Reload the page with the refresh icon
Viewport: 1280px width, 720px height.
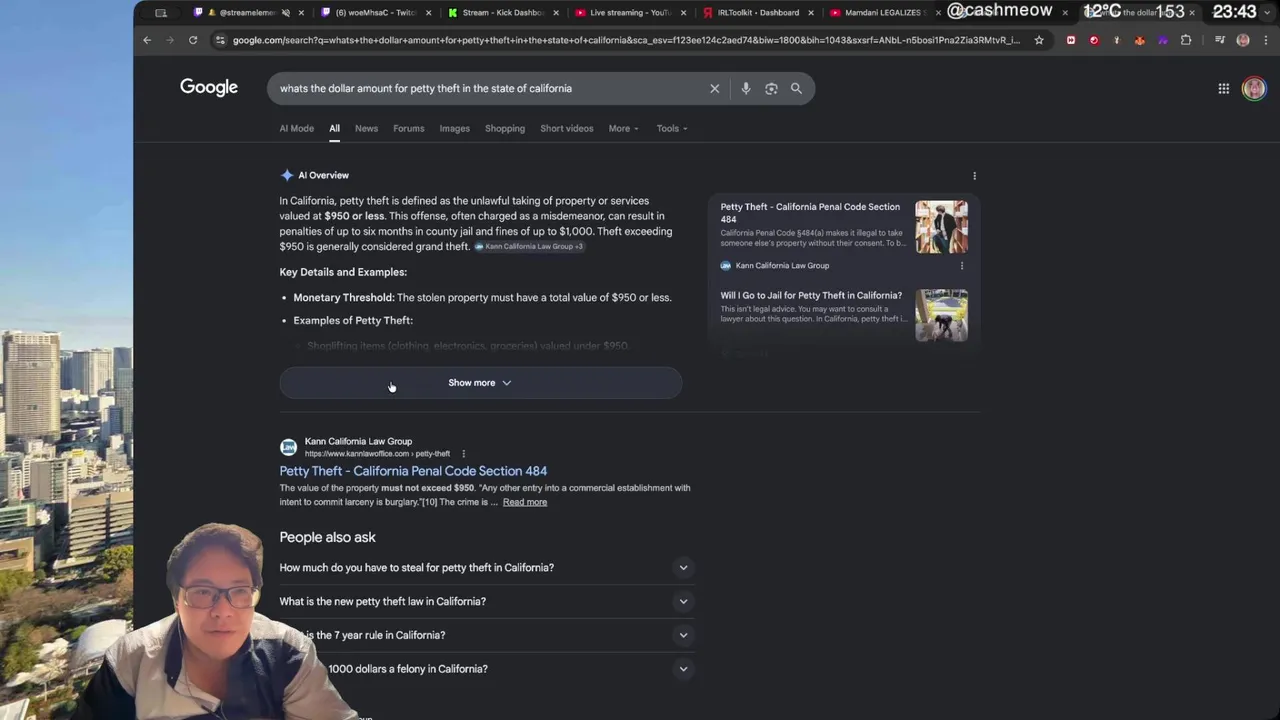point(193,40)
